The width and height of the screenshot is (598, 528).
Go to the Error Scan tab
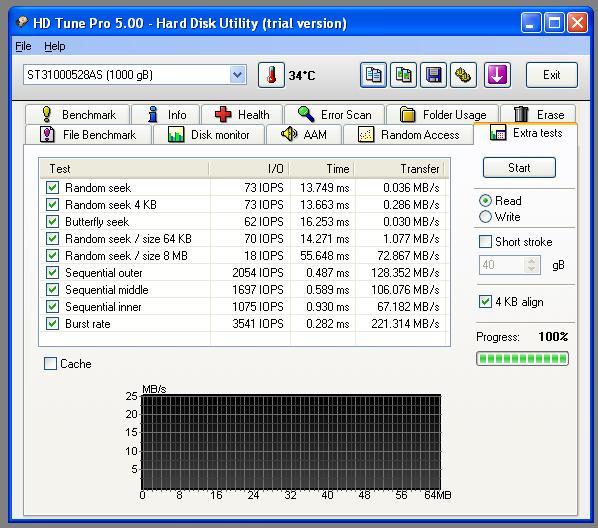point(334,114)
